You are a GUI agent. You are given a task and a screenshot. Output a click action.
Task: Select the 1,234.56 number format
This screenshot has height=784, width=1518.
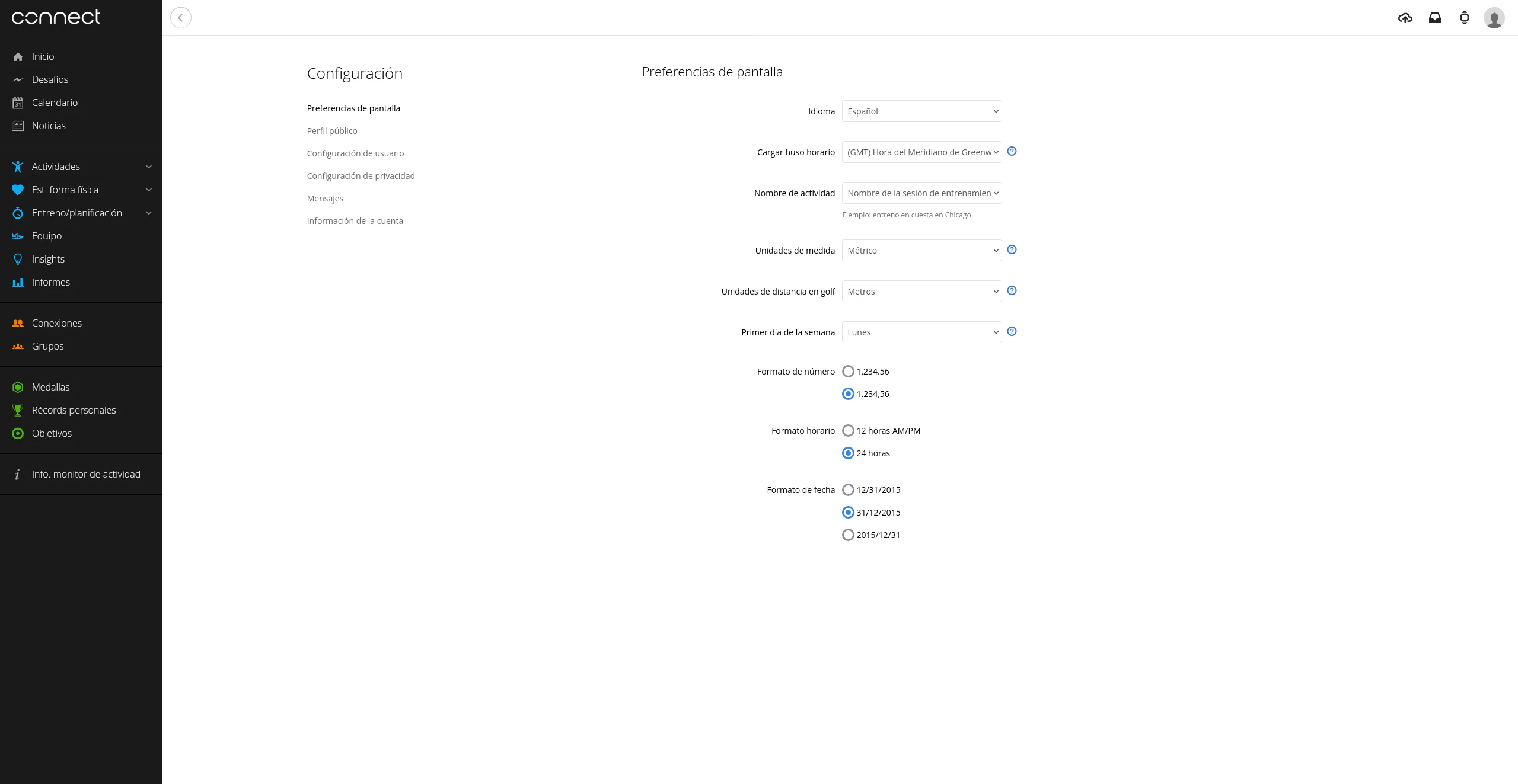[848, 372]
